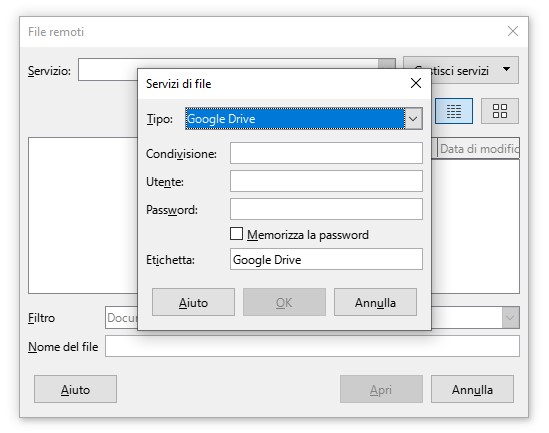Enable Memorizza la password checkbox
549x433 pixels.
click(x=236, y=234)
